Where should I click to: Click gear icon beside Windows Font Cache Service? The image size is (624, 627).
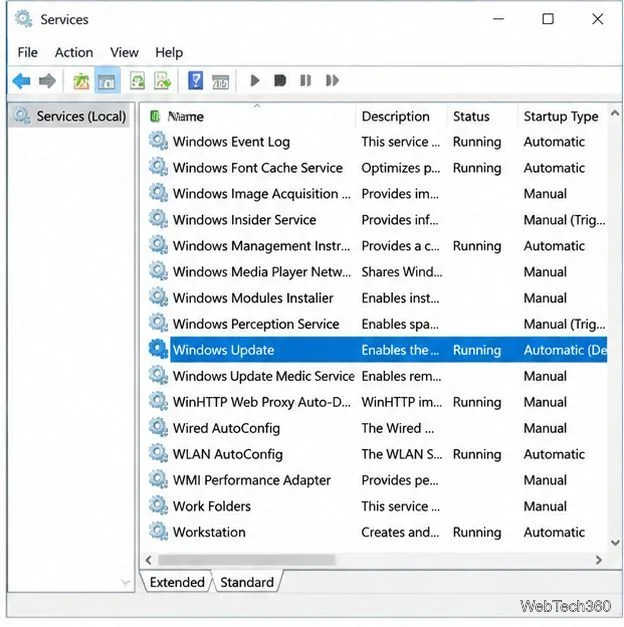(x=158, y=167)
